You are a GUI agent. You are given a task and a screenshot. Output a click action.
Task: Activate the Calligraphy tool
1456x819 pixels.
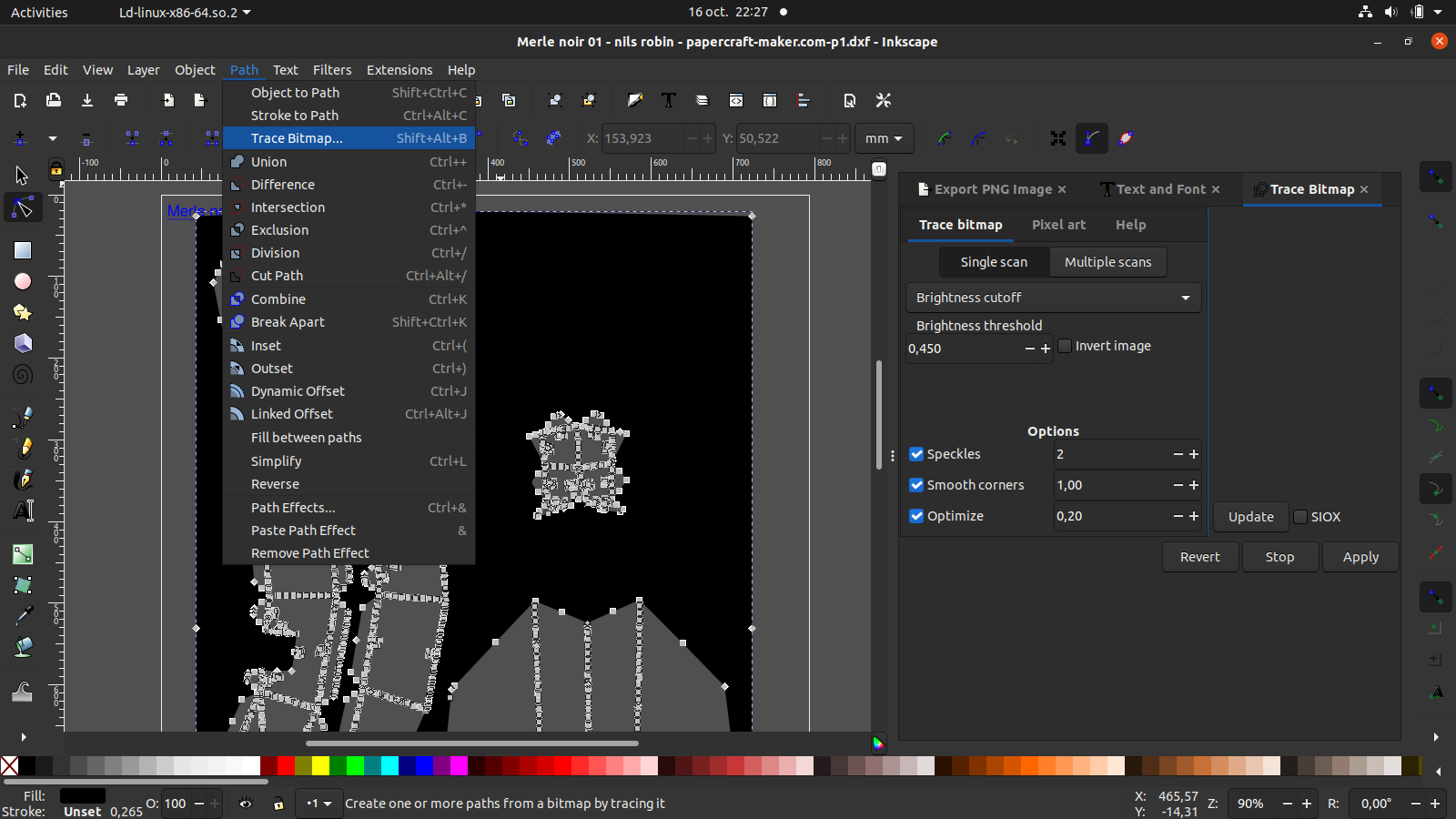(x=22, y=479)
